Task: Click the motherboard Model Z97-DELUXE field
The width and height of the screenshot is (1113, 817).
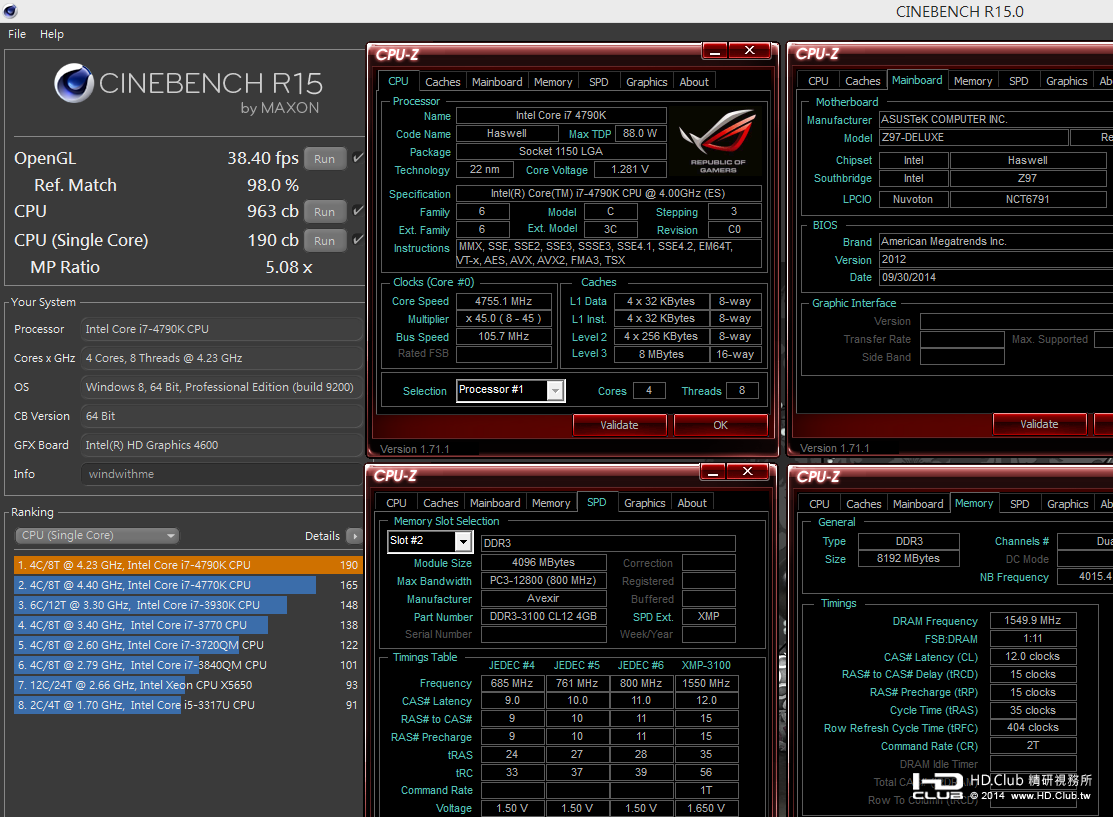Action: tap(973, 138)
